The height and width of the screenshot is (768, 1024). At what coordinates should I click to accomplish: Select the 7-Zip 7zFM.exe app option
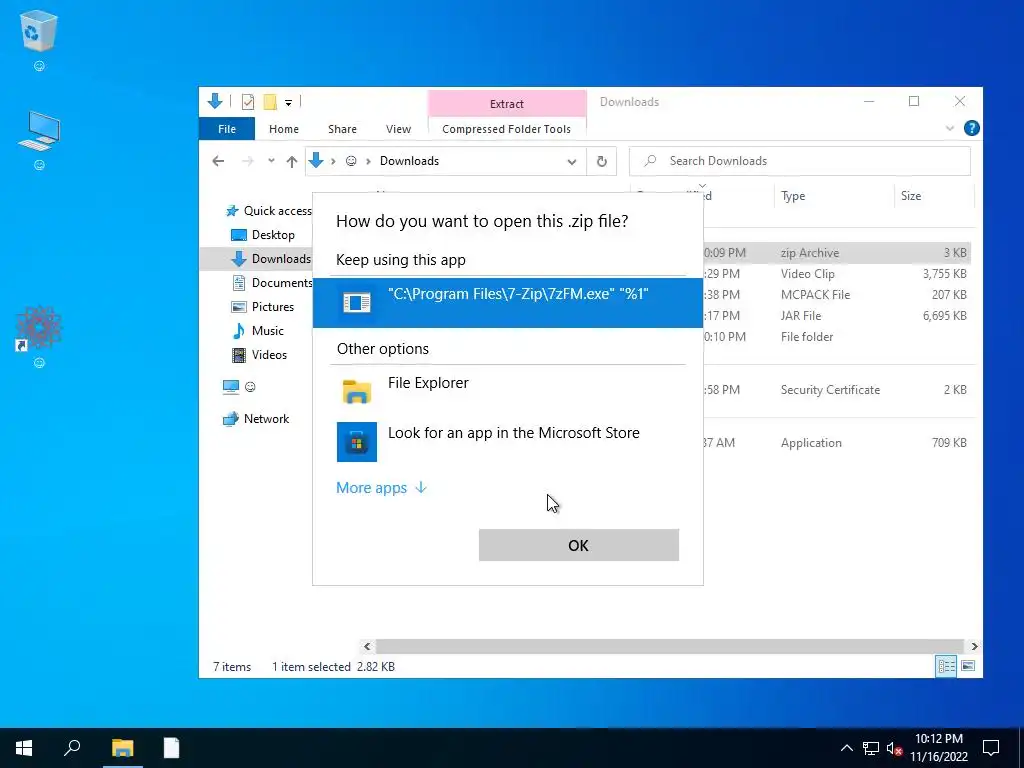click(x=507, y=302)
